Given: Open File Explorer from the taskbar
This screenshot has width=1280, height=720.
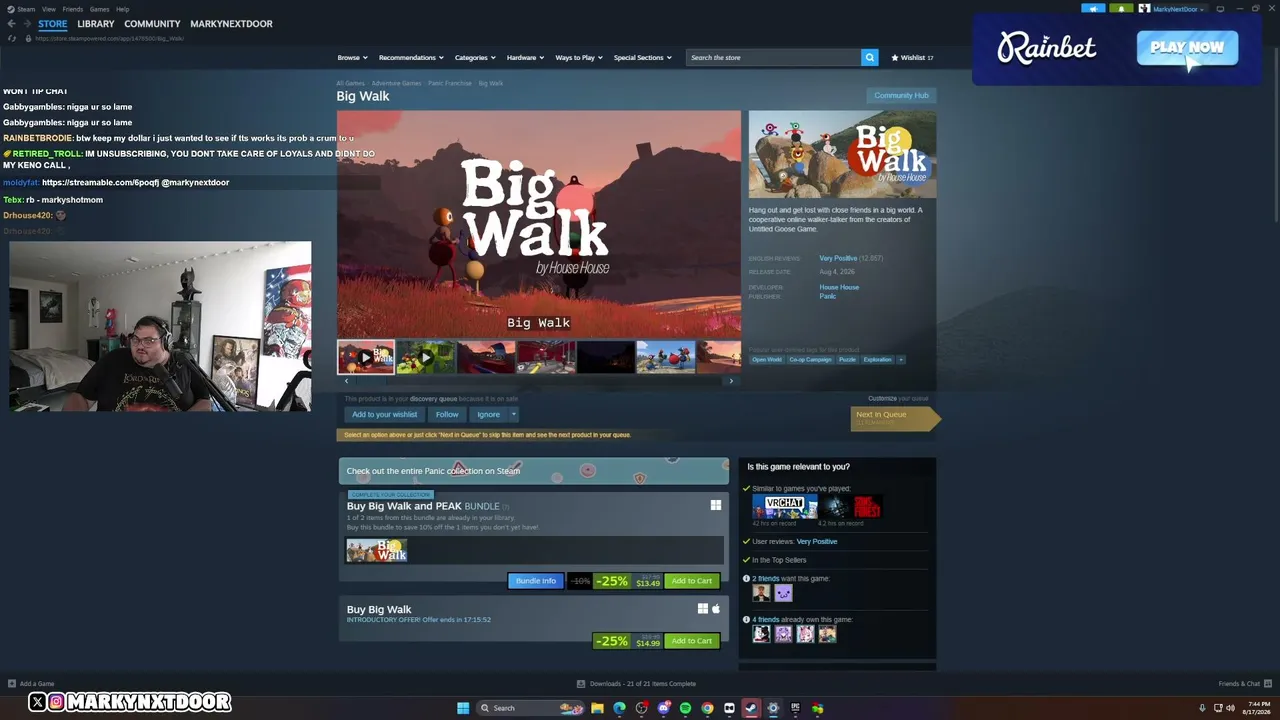Looking at the screenshot, I should pyautogui.click(x=597, y=708).
